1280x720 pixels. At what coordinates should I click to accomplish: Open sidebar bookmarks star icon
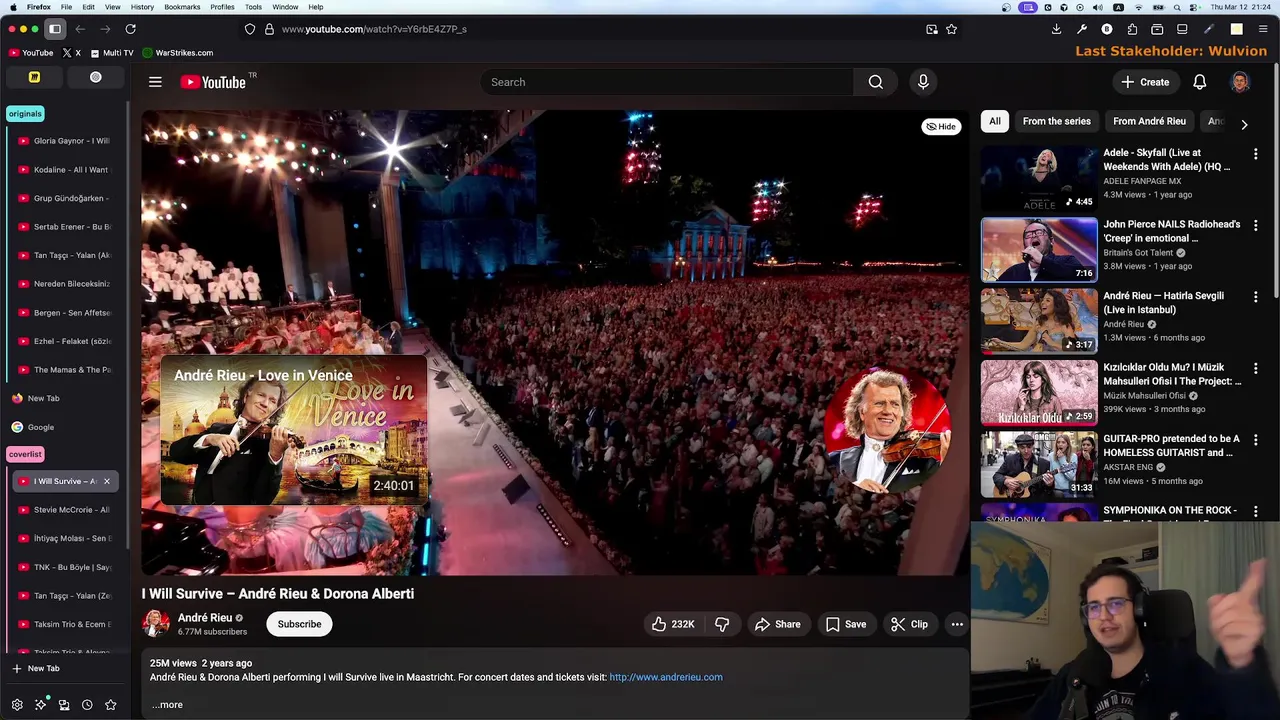111,705
